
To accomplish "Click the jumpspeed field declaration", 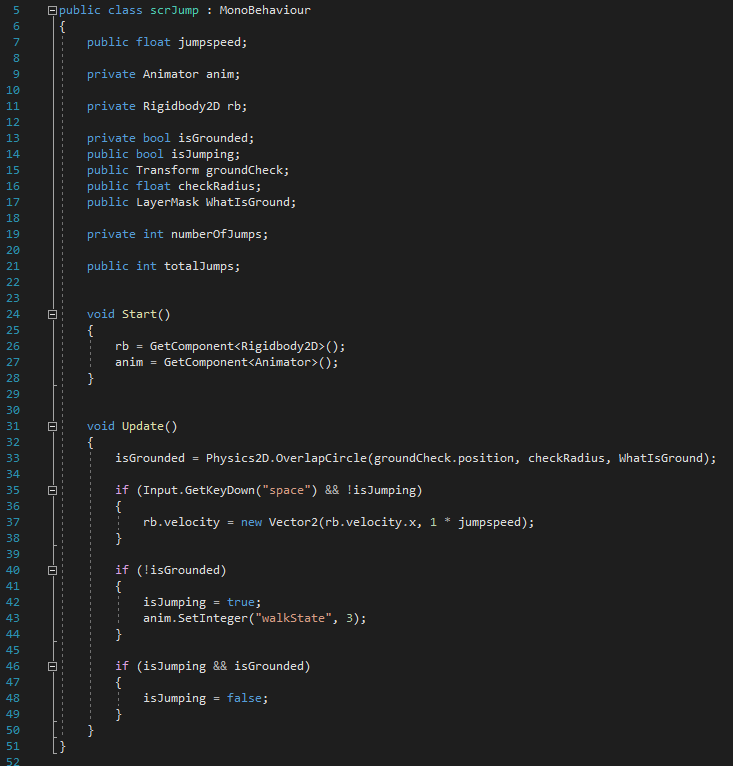I will (209, 42).
